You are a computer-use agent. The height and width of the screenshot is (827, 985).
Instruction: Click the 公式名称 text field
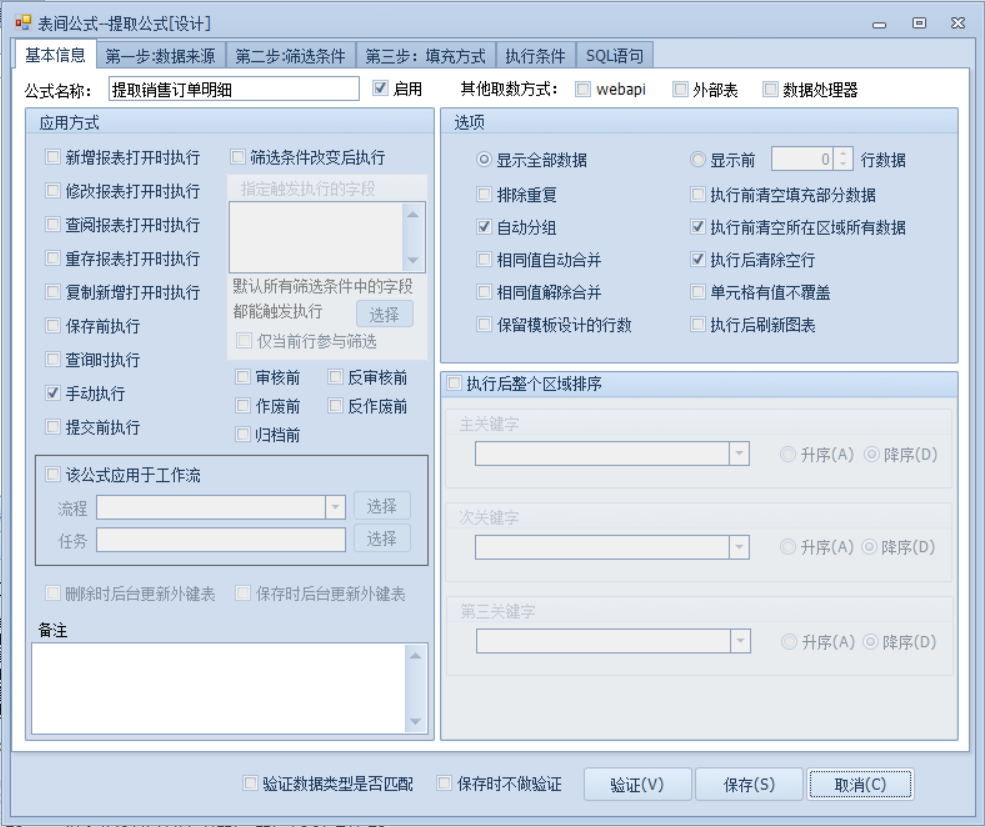233,89
